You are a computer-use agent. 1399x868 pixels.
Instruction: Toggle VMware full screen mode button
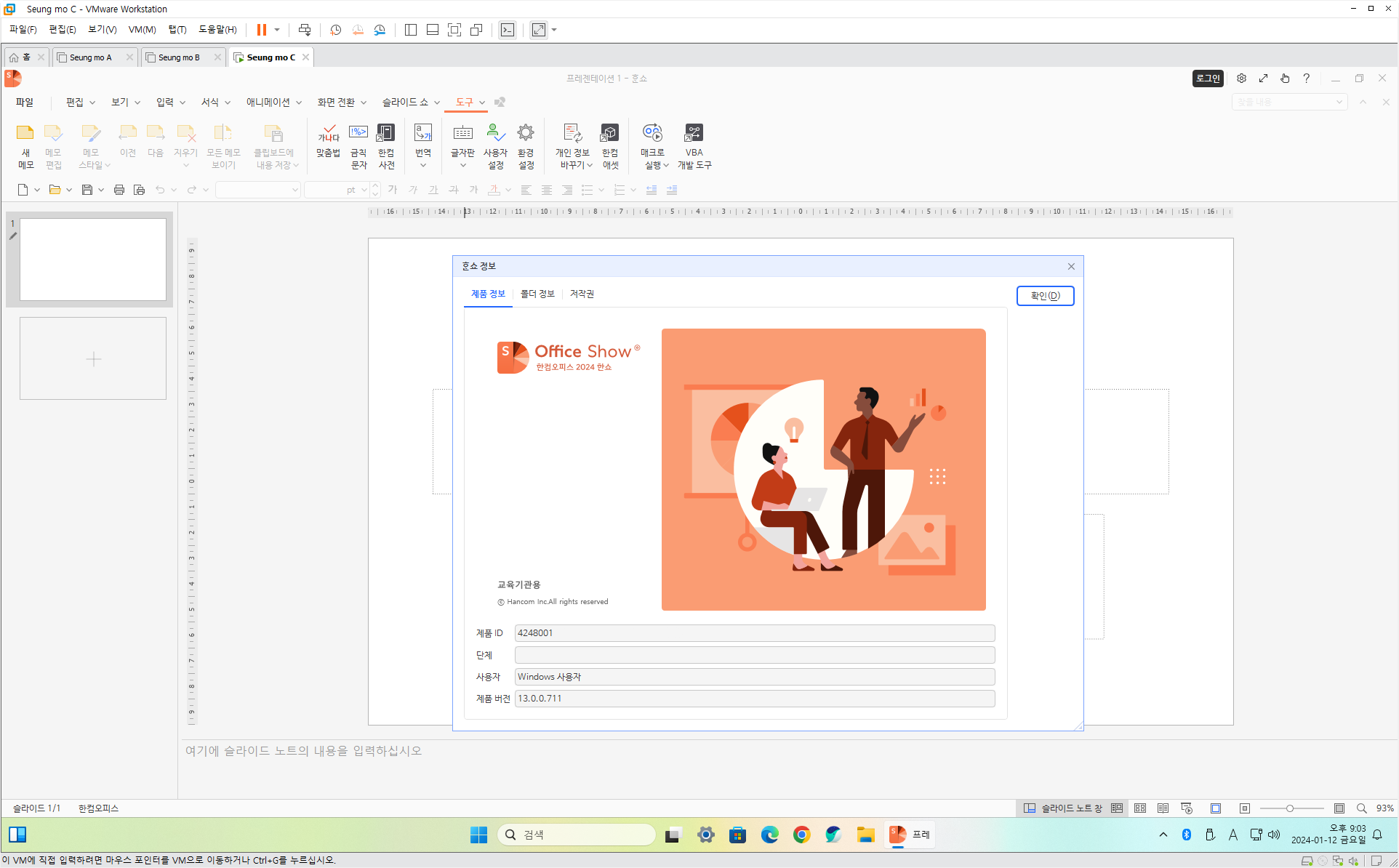tap(454, 30)
